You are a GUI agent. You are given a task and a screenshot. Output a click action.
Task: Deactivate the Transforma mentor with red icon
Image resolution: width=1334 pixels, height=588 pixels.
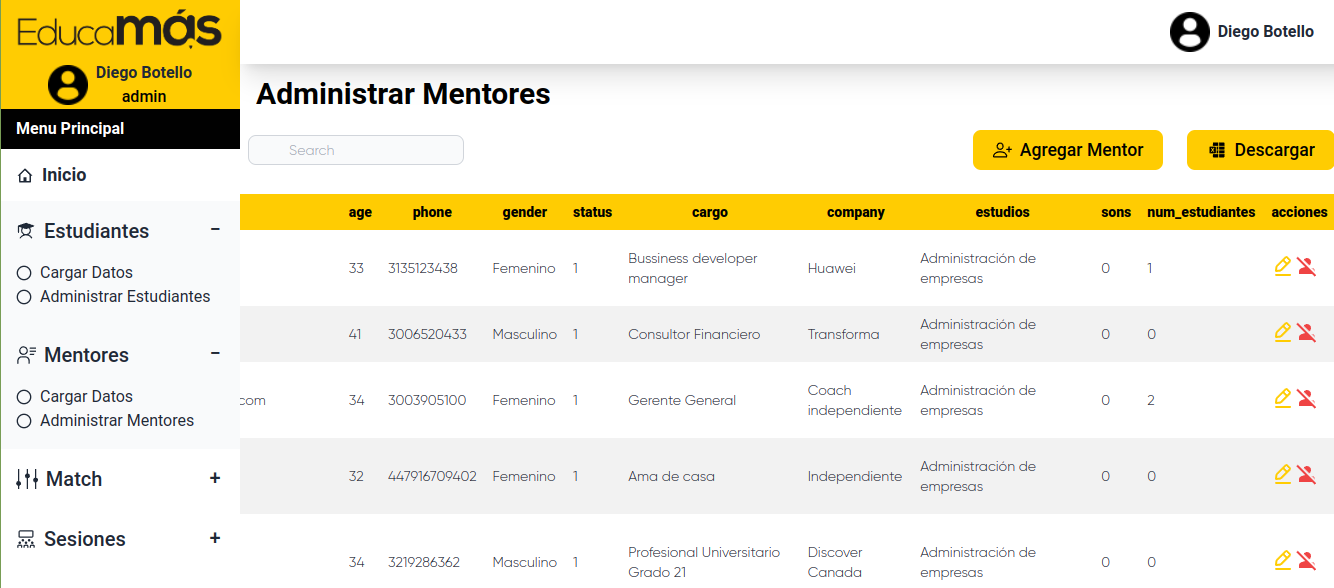(1308, 333)
